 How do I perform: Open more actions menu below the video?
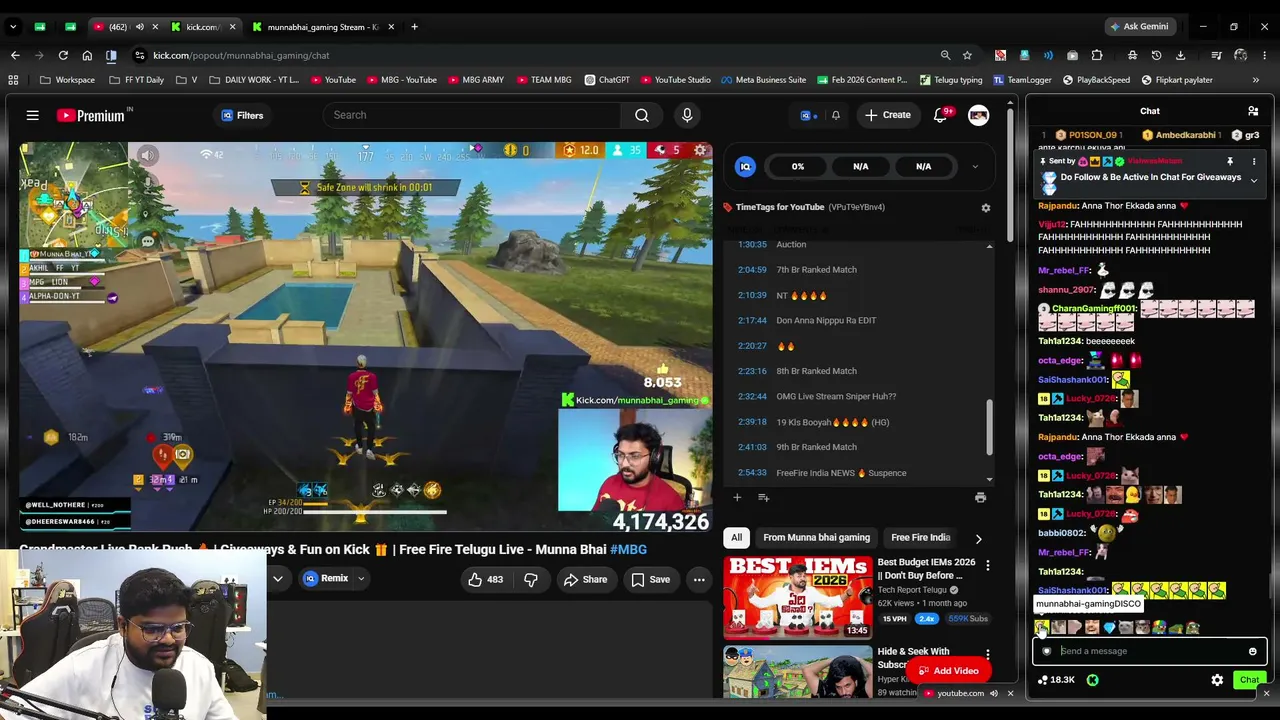point(699,579)
